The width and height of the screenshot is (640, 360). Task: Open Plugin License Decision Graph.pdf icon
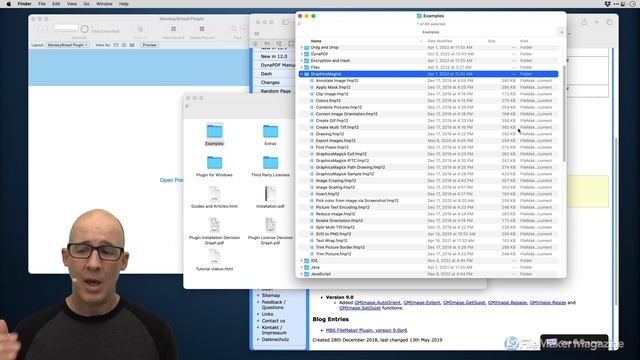270,225
